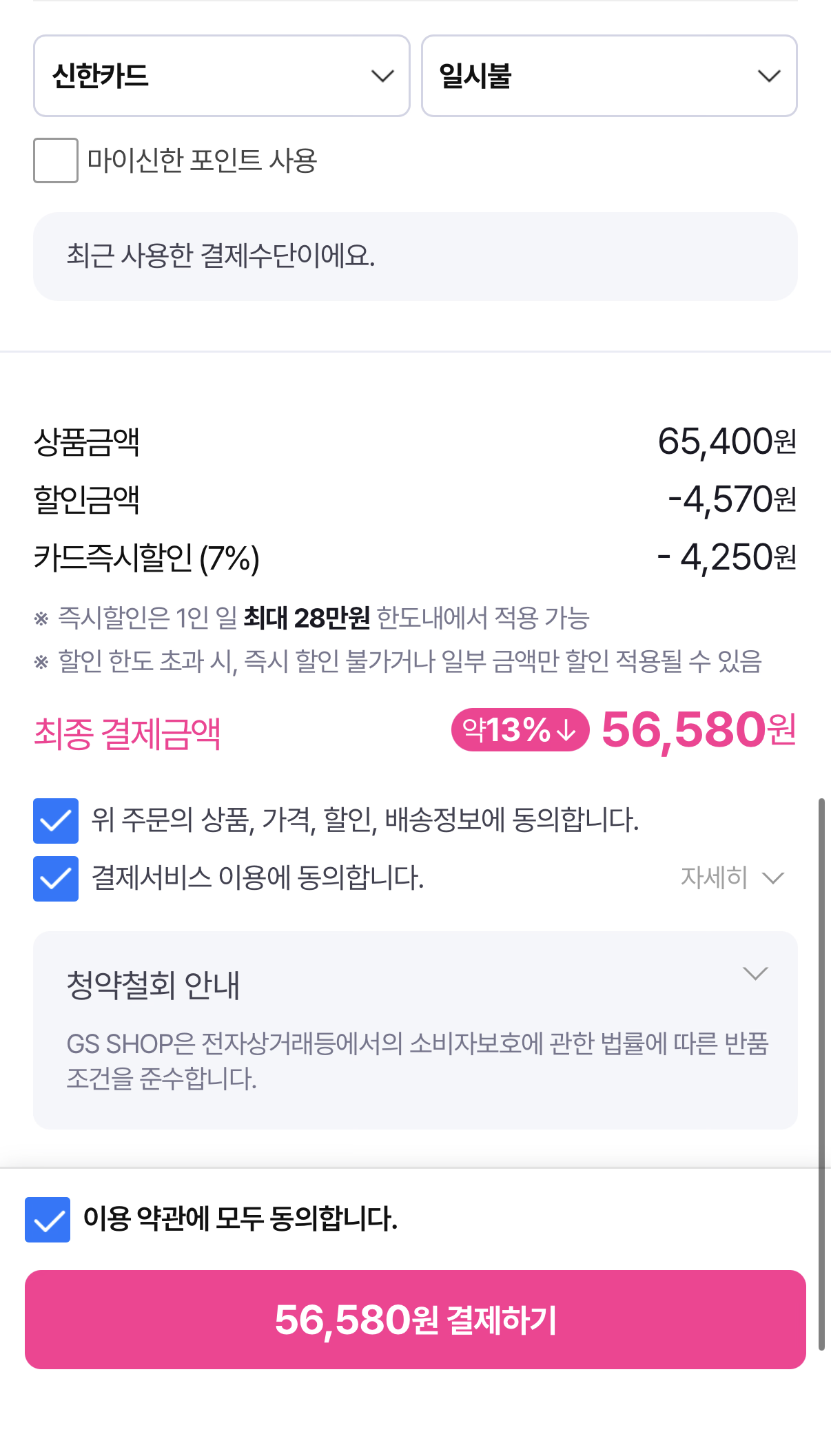The image size is (831, 1456).
Task: Click the 약13% discount badge with down arrow
Action: coord(520,730)
